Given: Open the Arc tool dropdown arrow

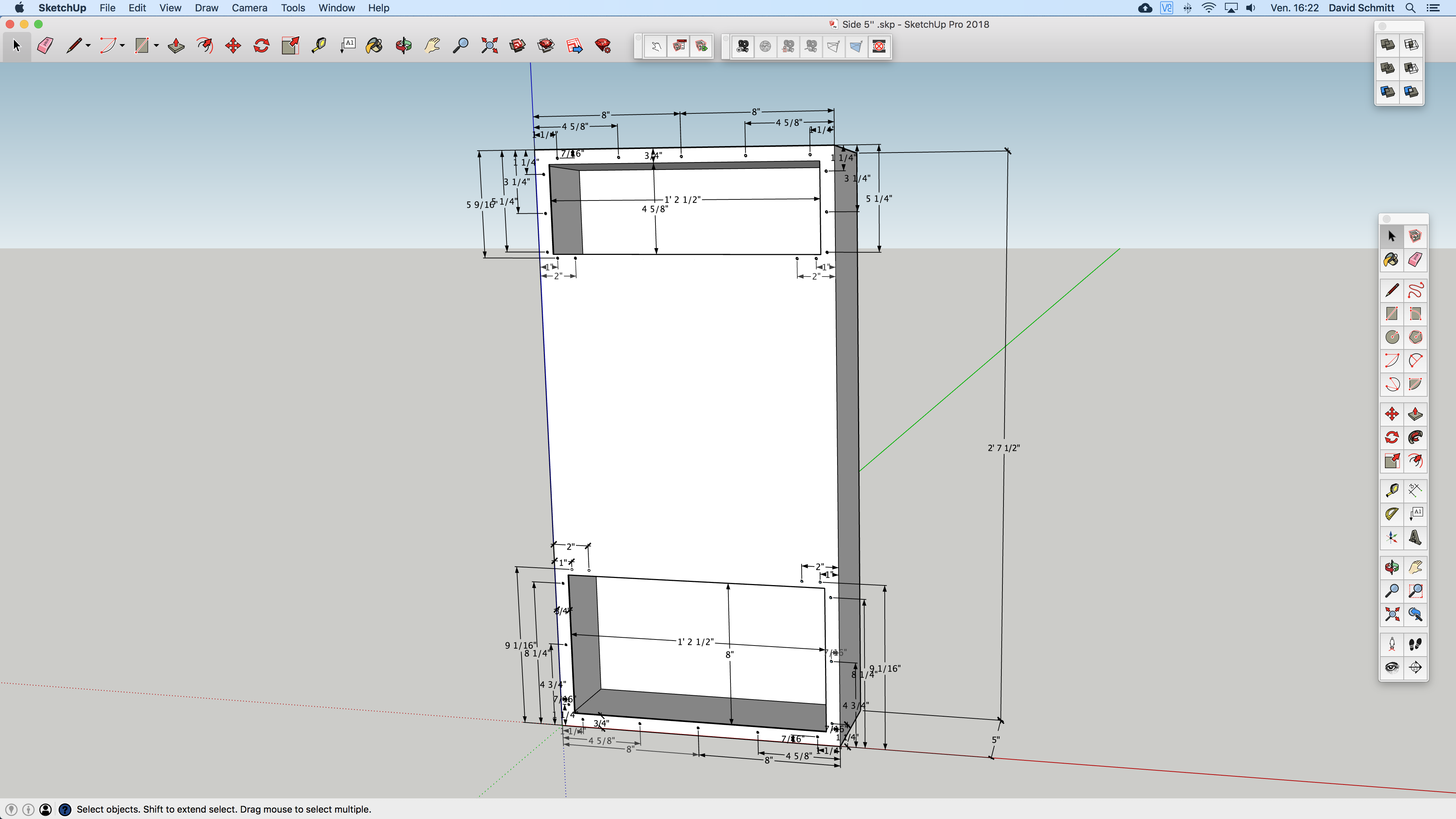Looking at the screenshot, I should [122, 46].
